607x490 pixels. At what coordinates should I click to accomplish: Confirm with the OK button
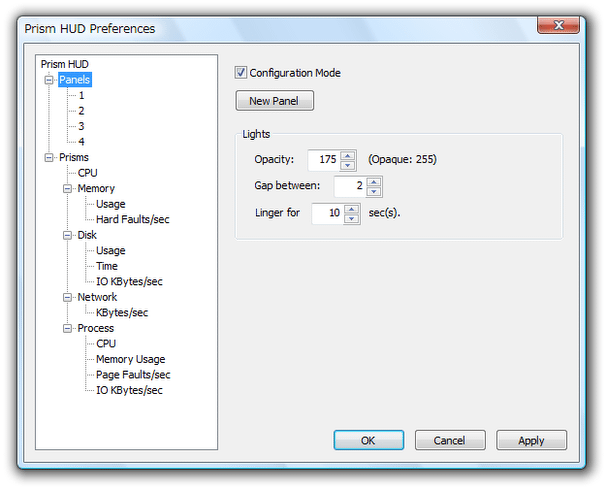[x=368, y=440]
